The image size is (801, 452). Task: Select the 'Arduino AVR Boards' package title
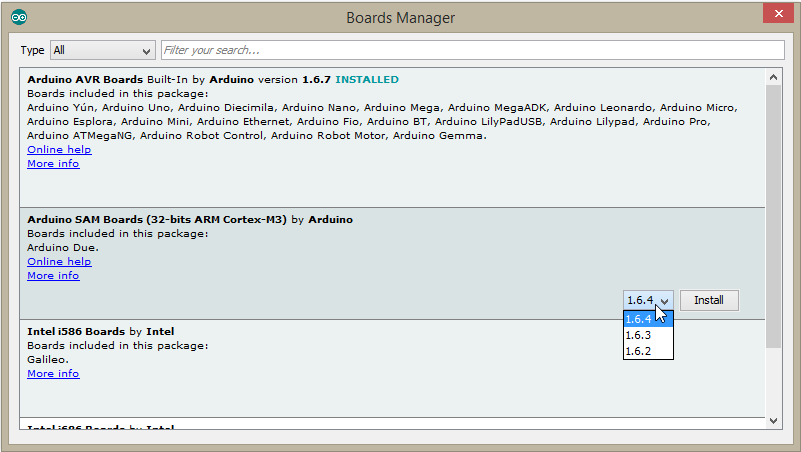click(85, 80)
